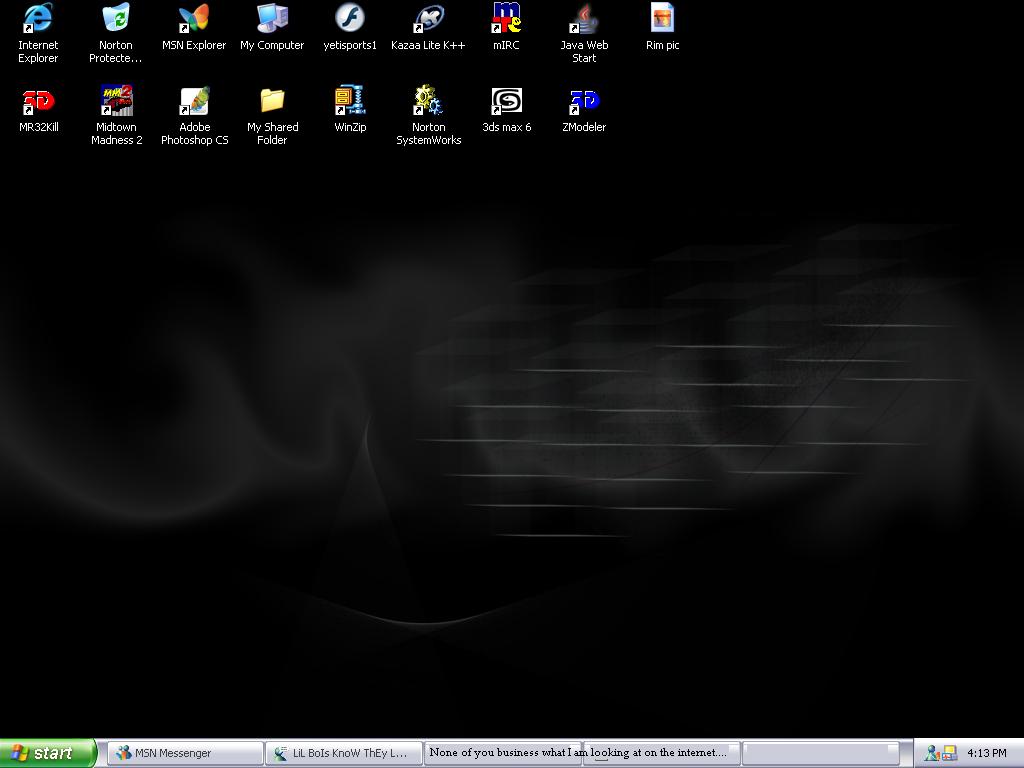Open the 3ds max 6 shortcut
1024x768 pixels.
coord(506,101)
